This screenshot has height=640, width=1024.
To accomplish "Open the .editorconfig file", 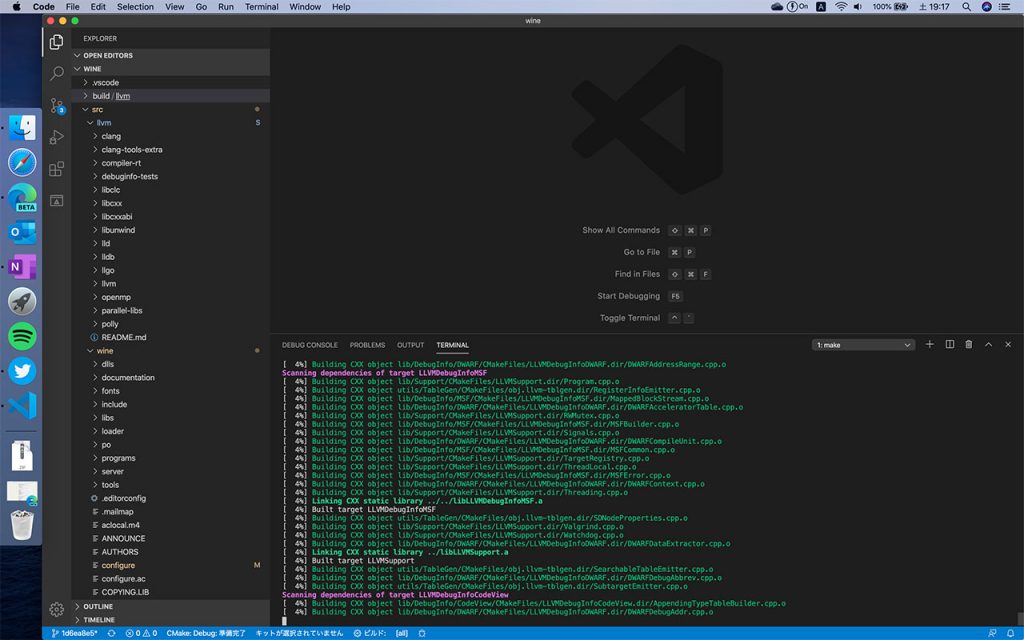I will click(170, 498).
